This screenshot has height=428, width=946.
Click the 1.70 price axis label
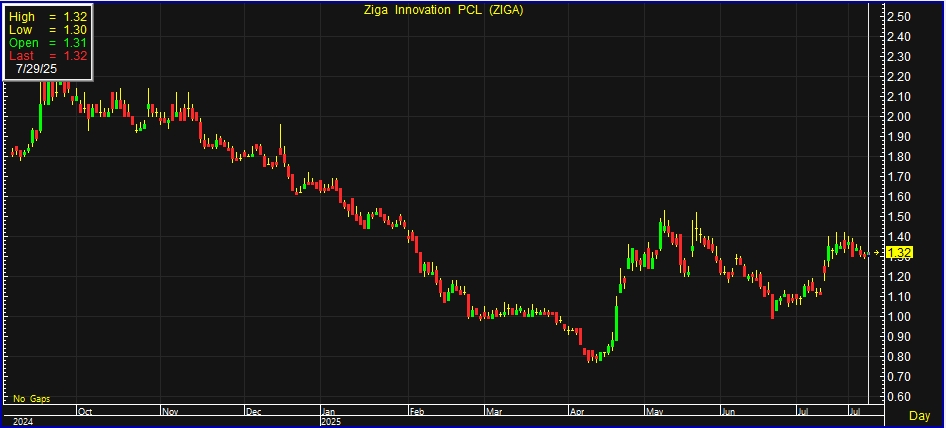coord(899,176)
